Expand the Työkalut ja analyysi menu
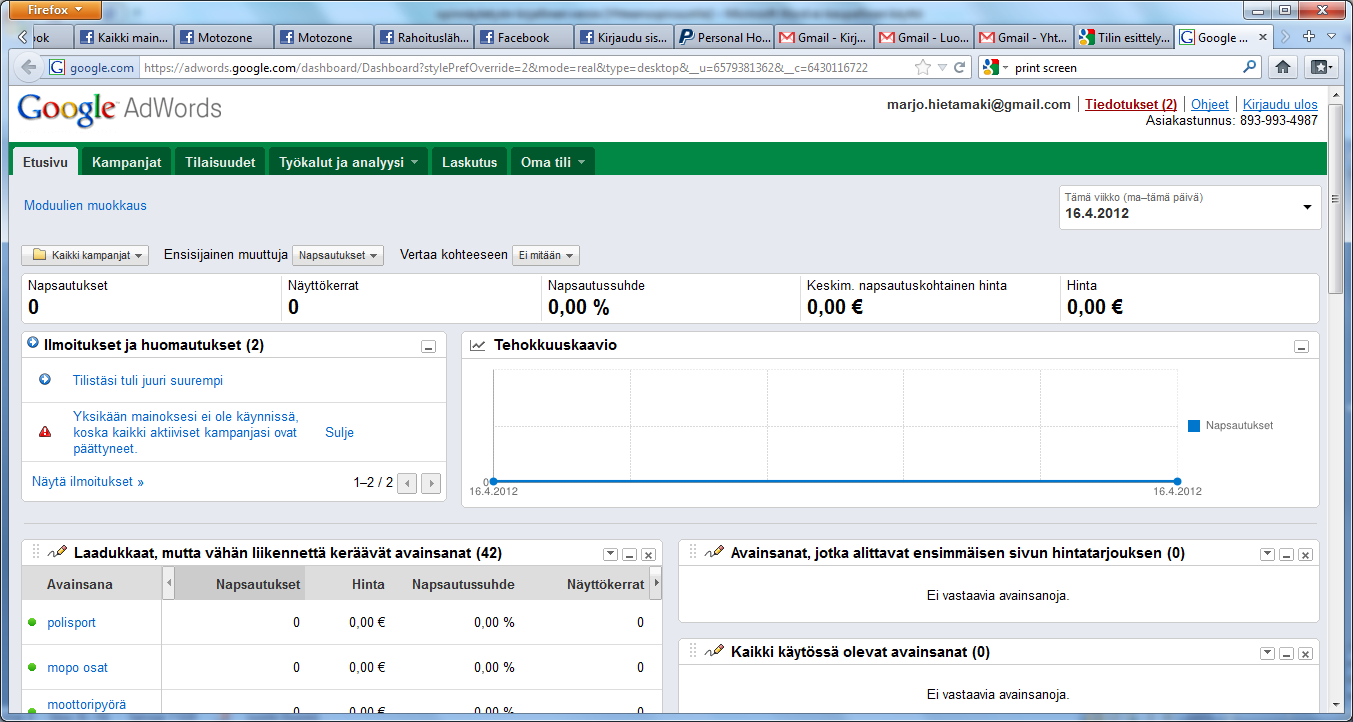The height and width of the screenshot is (722, 1353). (x=348, y=162)
